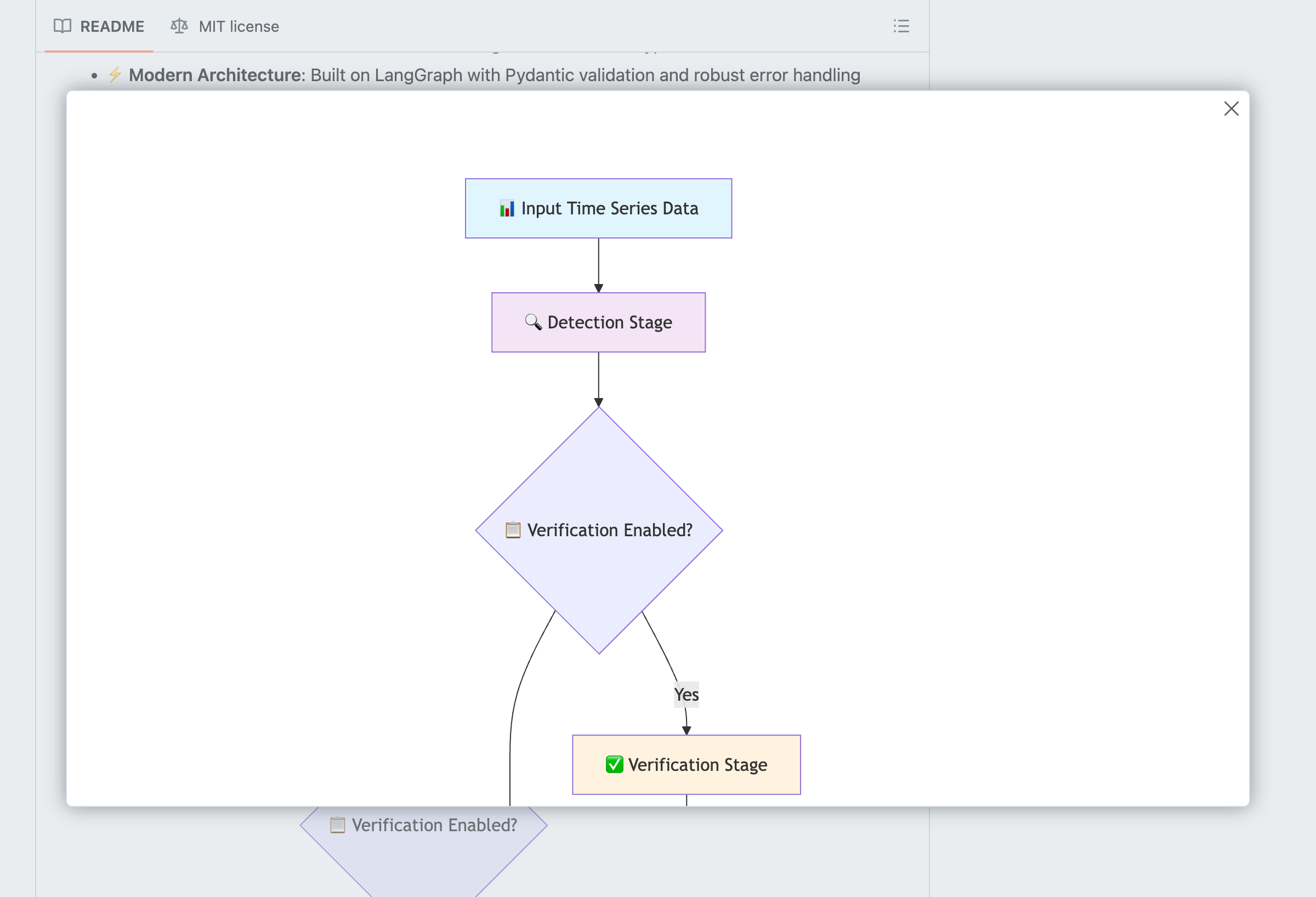The width and height of the screenshot is (1316, 897).
Task: Select the Verification Stage node
Action: [687, 764]
